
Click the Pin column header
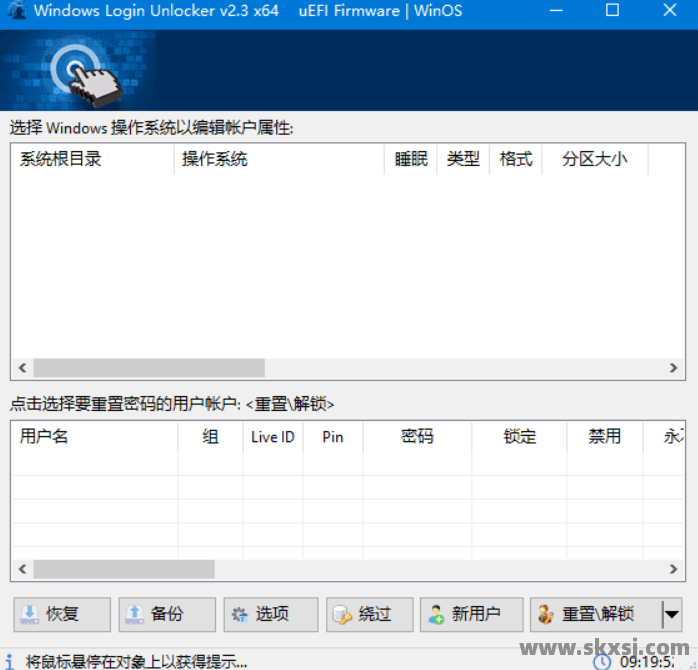click(x=333, y=436)
